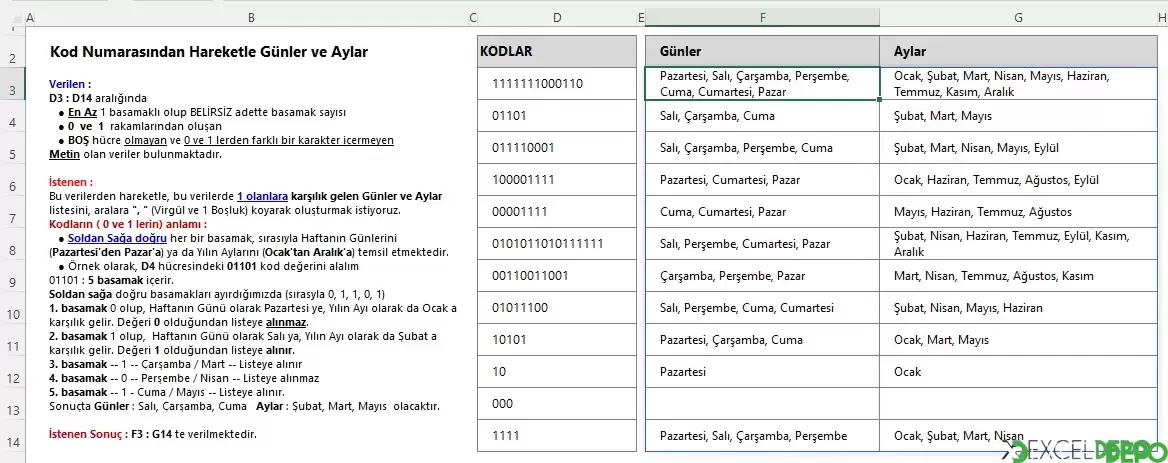Click months cell 'Şubat, Mart, Mayıs'

1018,116
